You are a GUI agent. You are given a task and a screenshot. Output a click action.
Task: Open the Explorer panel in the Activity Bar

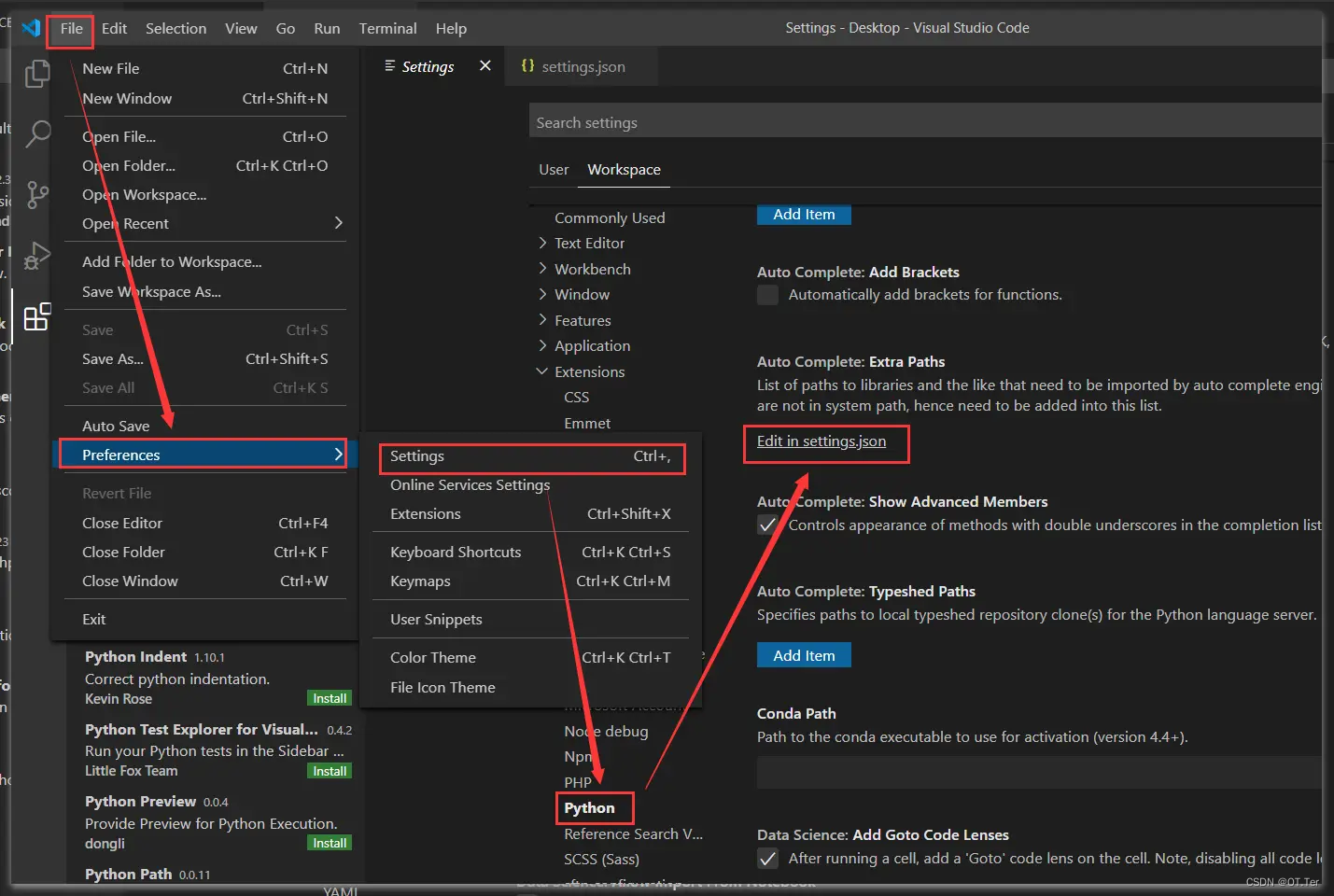(x=36, y=73)
